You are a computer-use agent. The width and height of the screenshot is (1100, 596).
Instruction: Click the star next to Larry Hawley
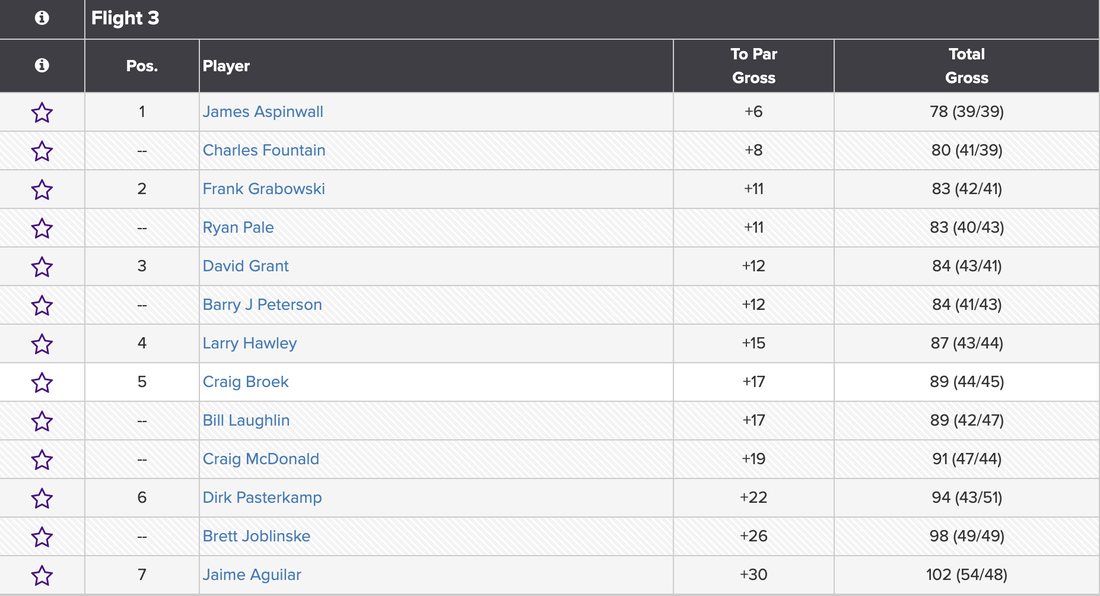[x=42, y=344]
